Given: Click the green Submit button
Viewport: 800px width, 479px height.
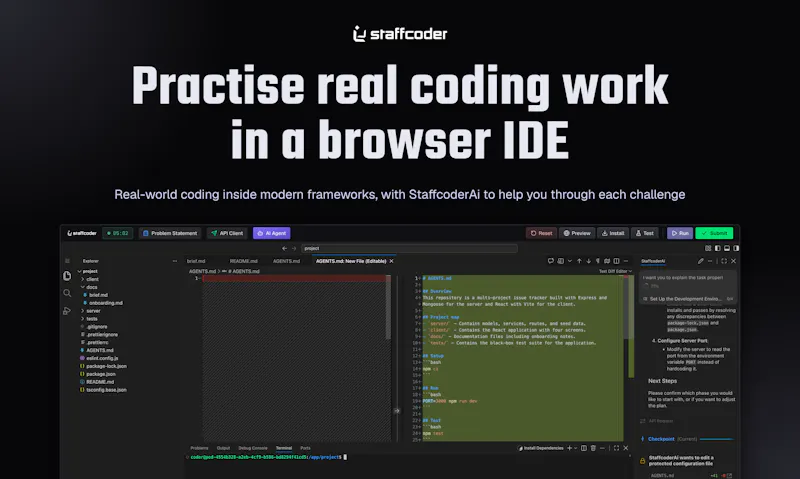Looking at the screenshot, I should tap(714, 233).
